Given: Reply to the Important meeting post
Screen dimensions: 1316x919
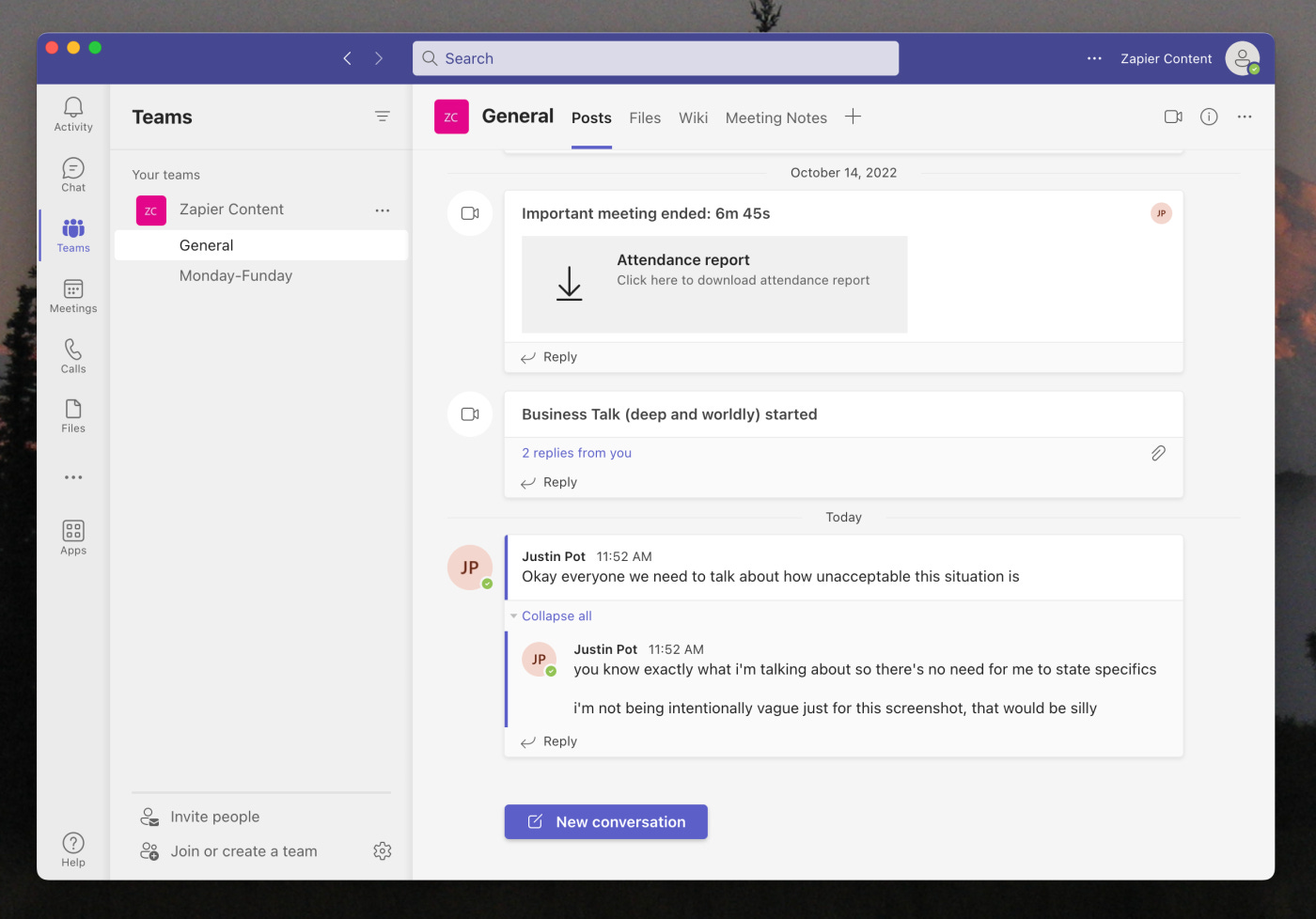Looking at the screenshot, I should pyautogui.click(x=549, y=357).
